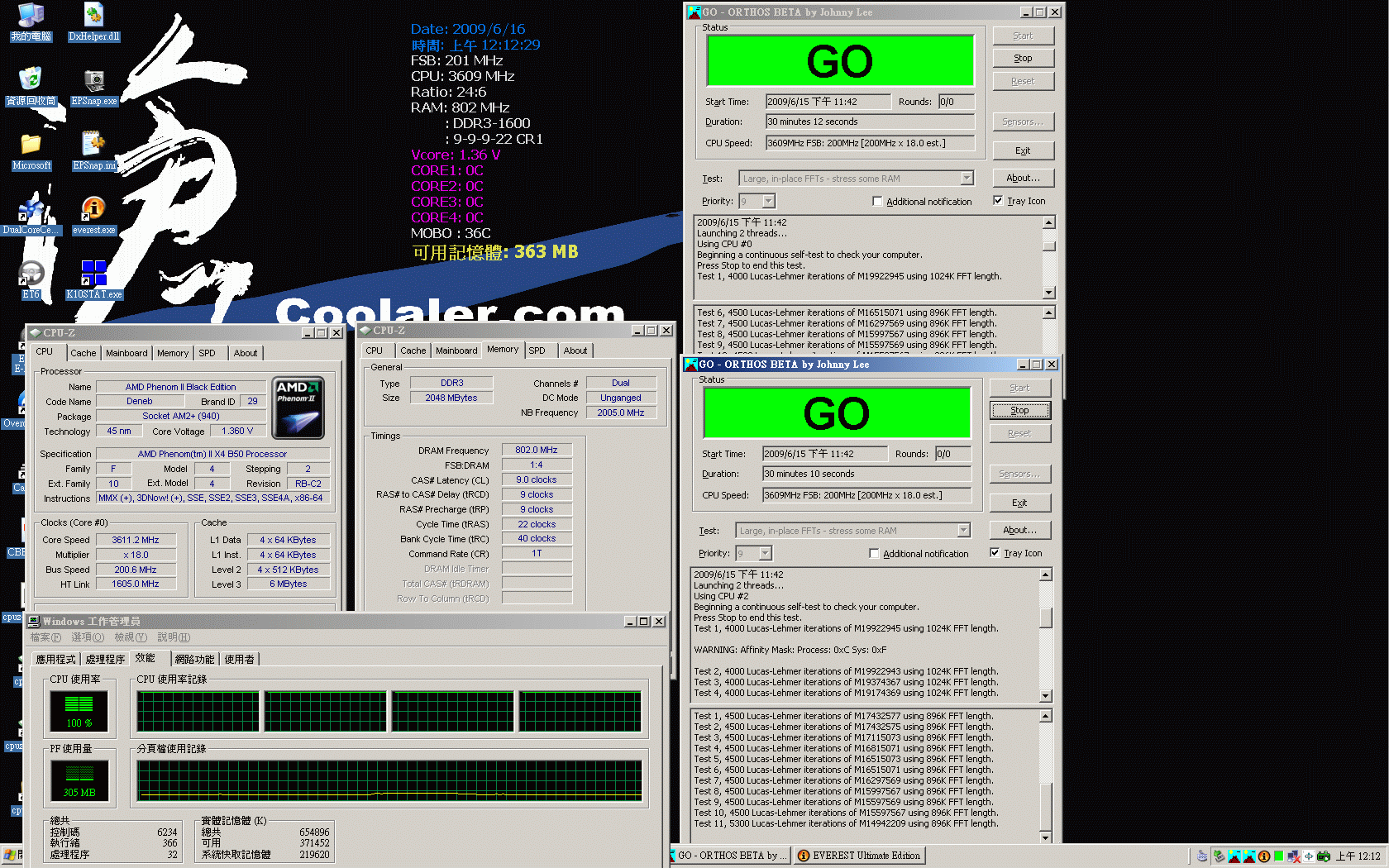Open the 資源回收筒 recycle bin icon

point(31,87)
